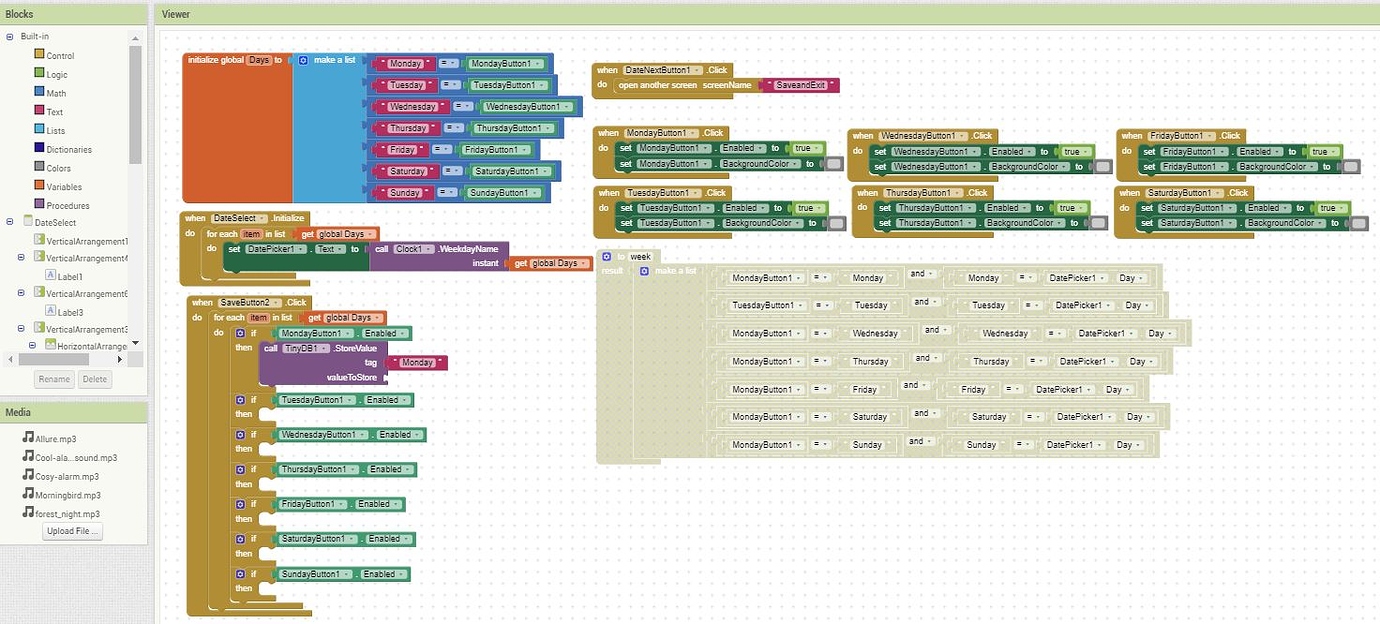Image resolution: width=1380 pixels, height=624 pixels.
Task: Open the Math blocks drawer
Action: point(53,92)
